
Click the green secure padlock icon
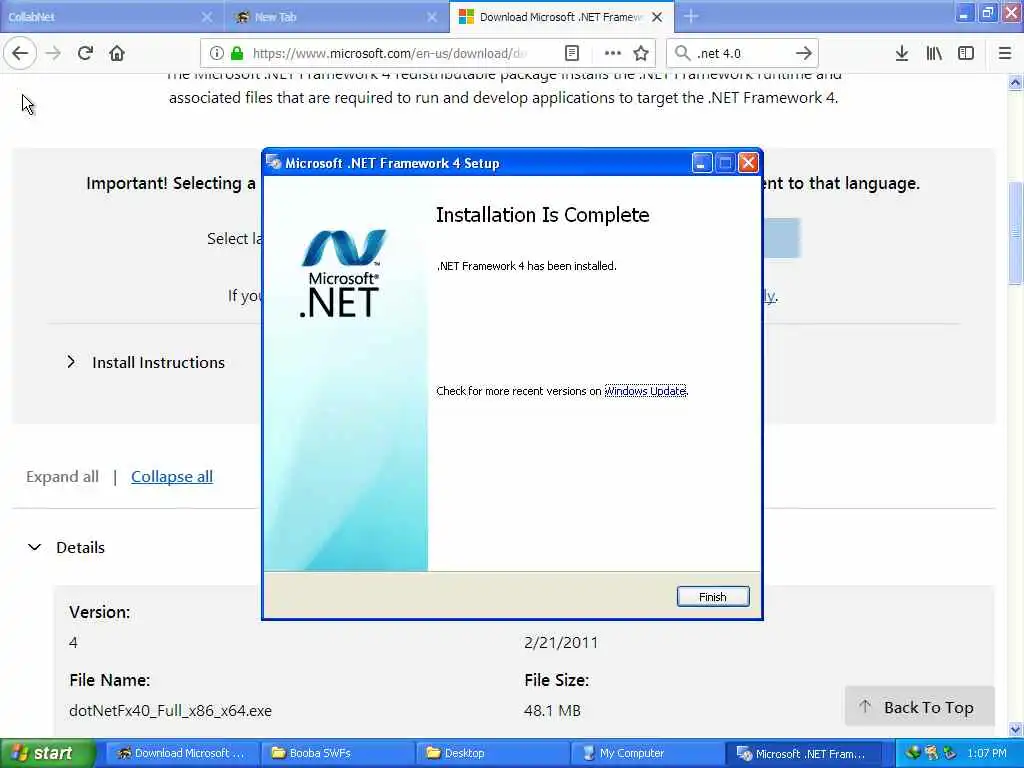point(237,53)
